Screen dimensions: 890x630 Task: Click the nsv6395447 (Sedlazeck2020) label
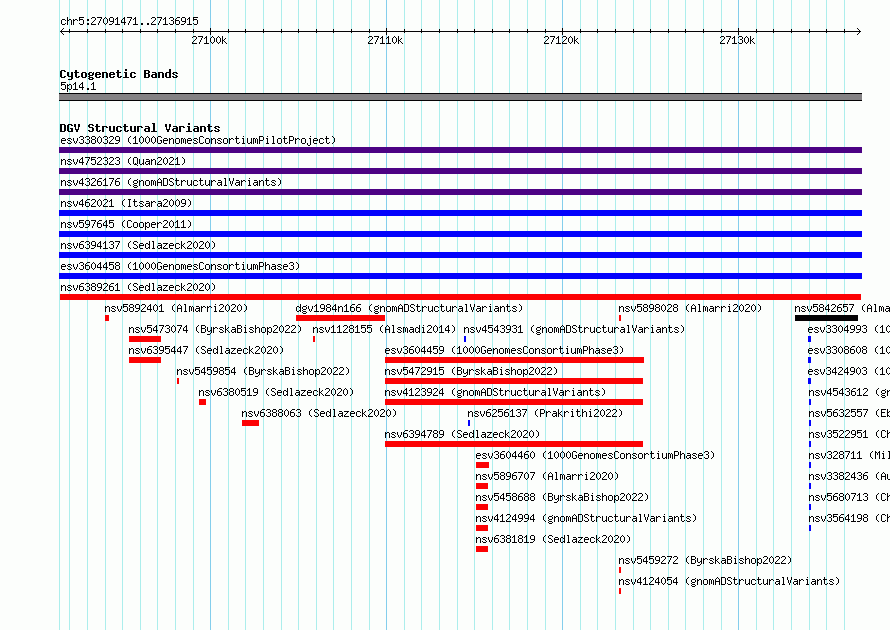point(206,350)
